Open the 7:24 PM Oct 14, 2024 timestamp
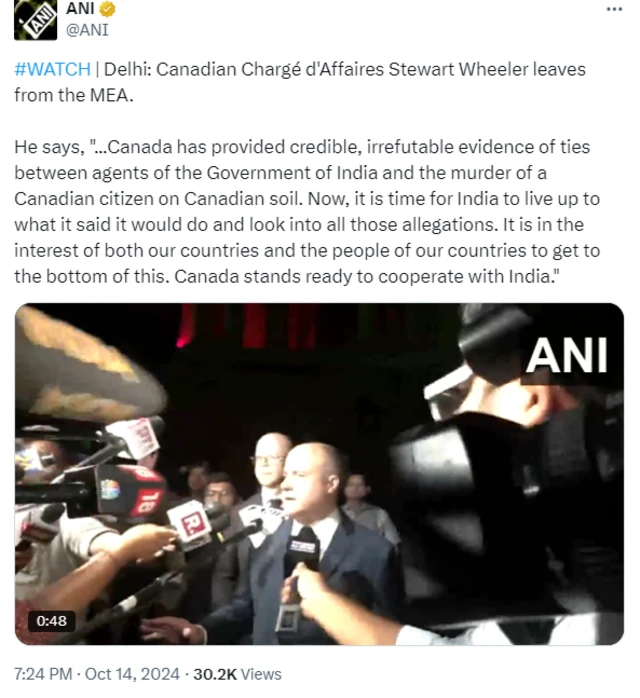 click(97, 674)
